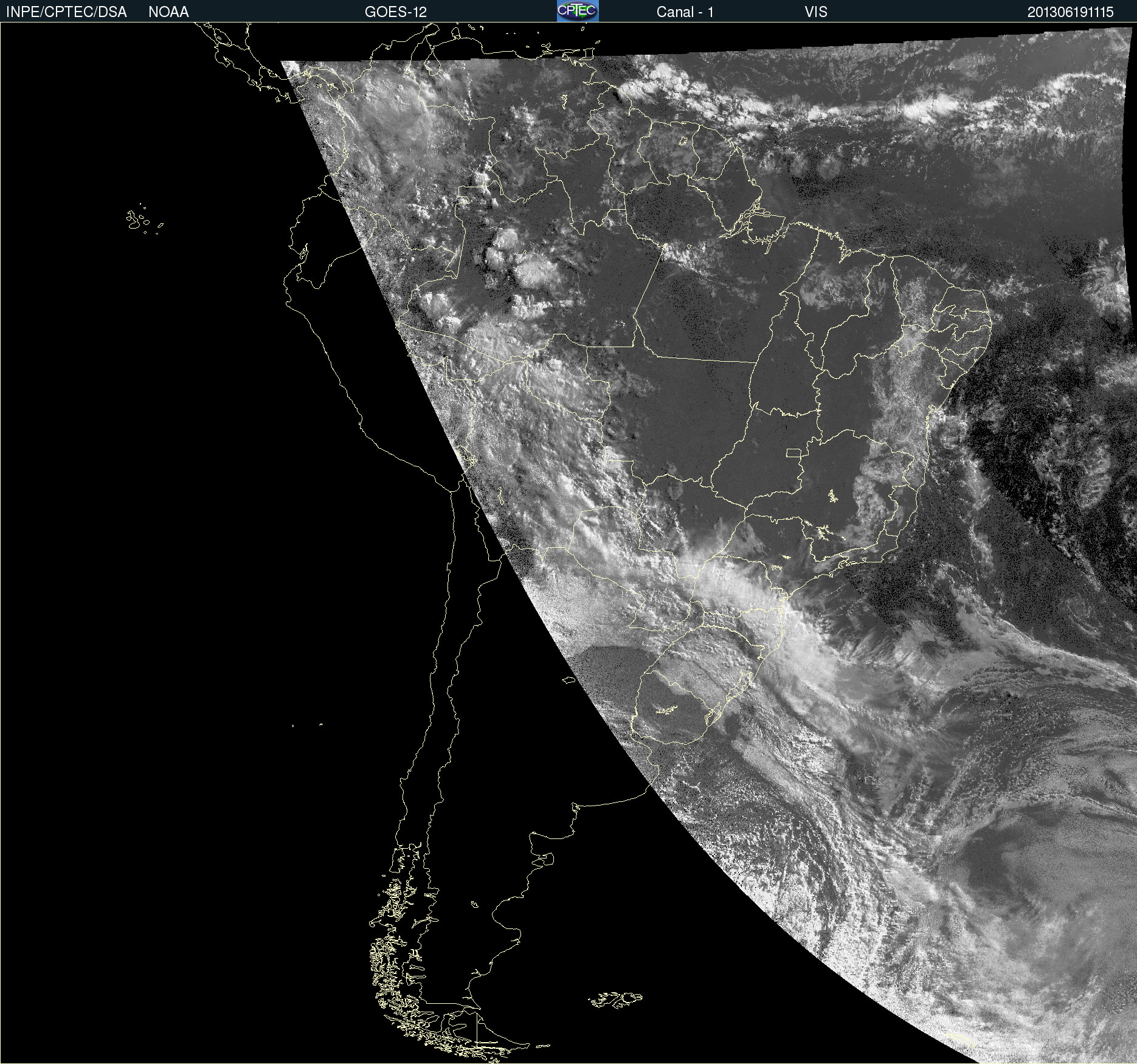Click the 201306191115 timestamp
The image size is (1137, 1064).
point(1071,12)
